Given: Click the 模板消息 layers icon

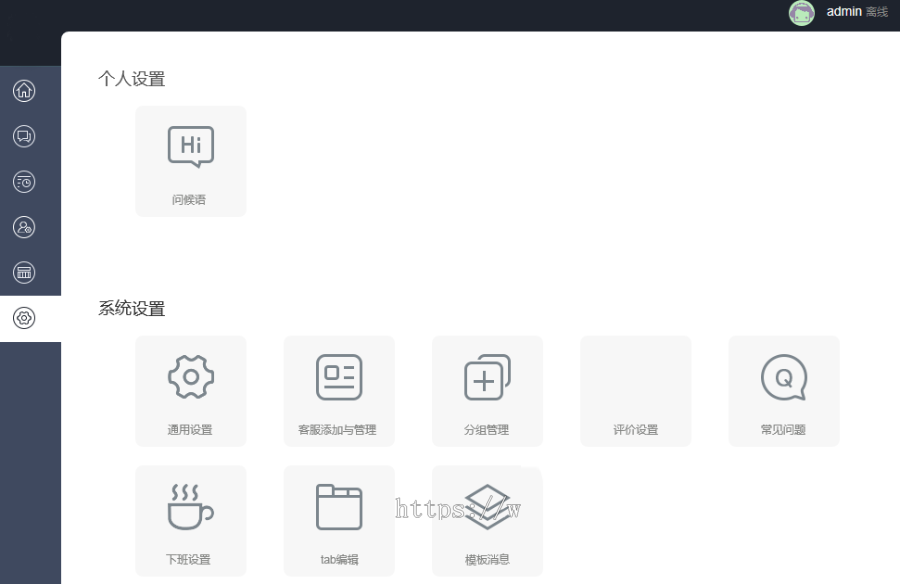Looking at the screenshot, I should click(x=487, y=507).
